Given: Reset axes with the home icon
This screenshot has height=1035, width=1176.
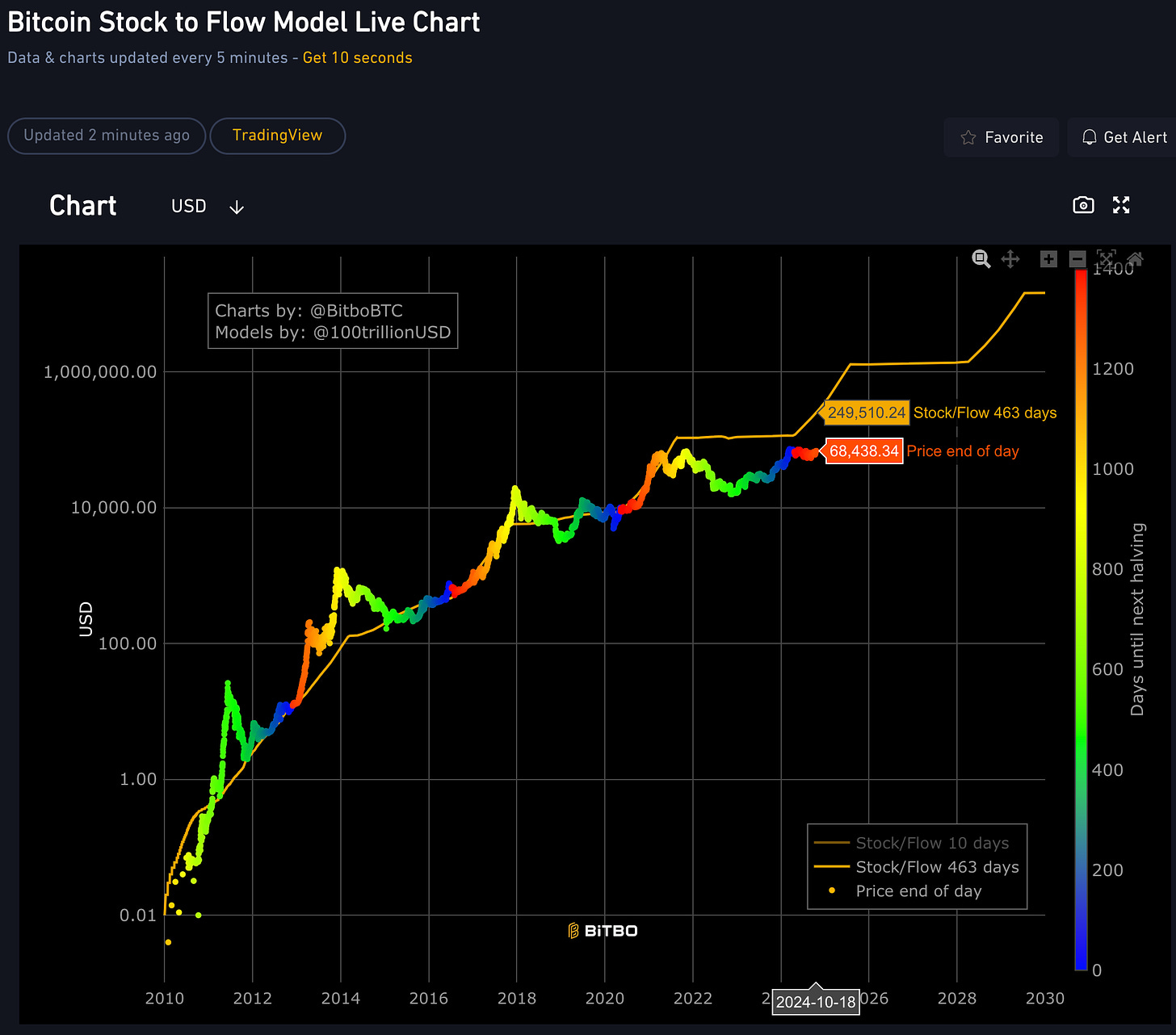Looking at the screenshot, I should (1135, 259).
